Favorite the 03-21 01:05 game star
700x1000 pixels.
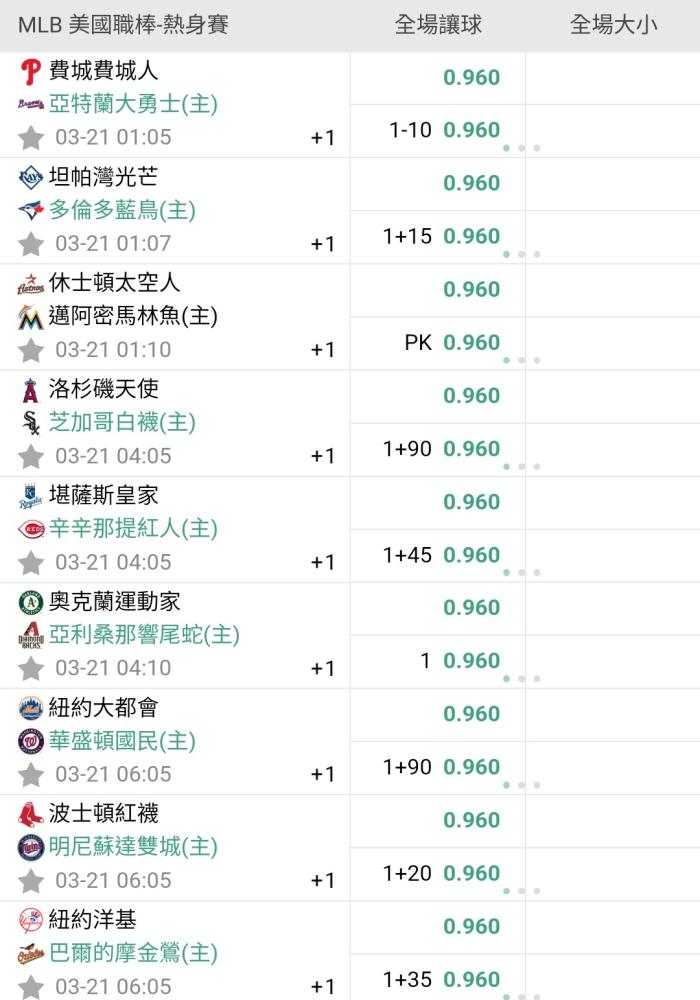[31, 137]
